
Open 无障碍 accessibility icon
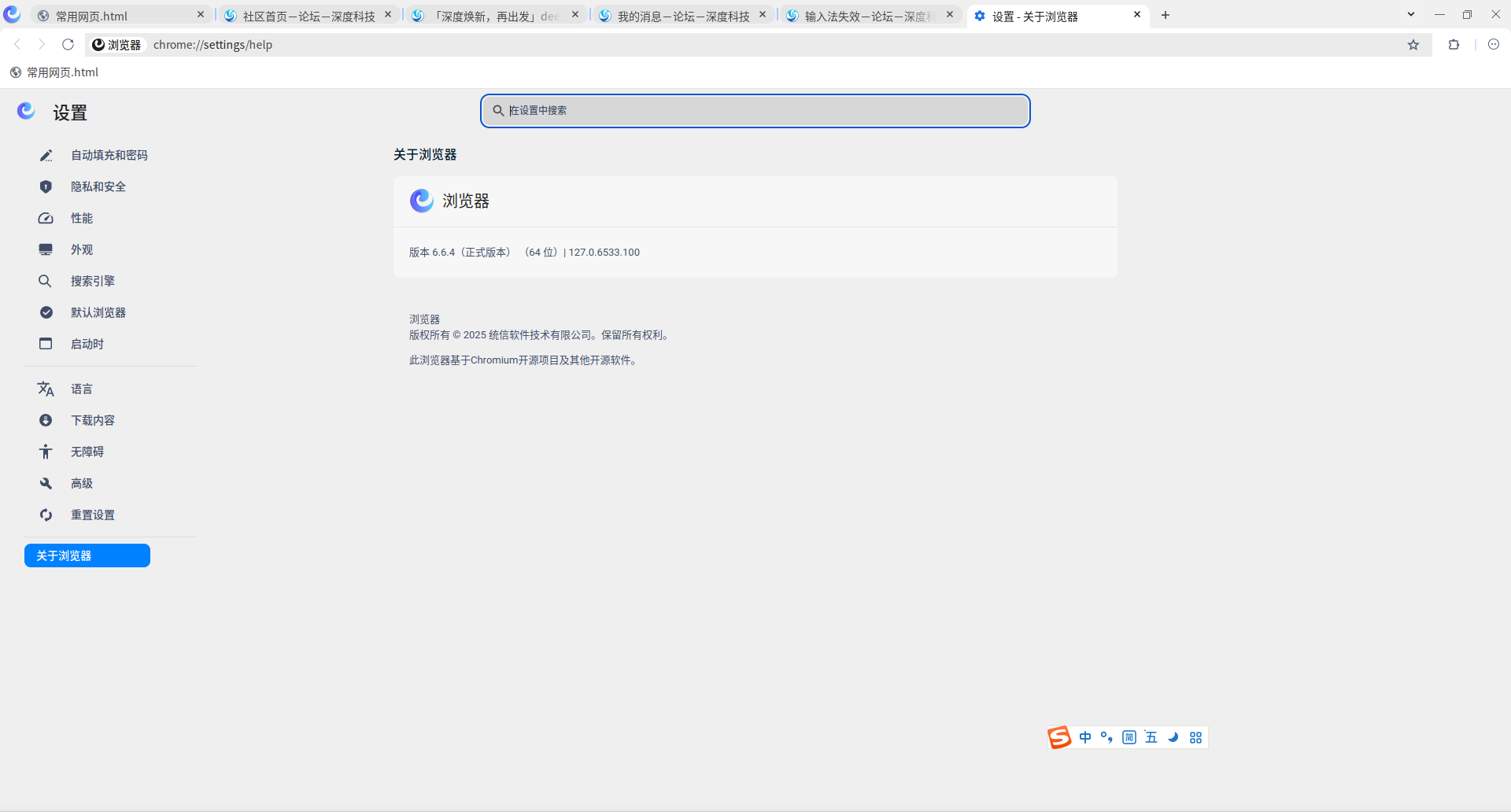[x=46, y=452]
